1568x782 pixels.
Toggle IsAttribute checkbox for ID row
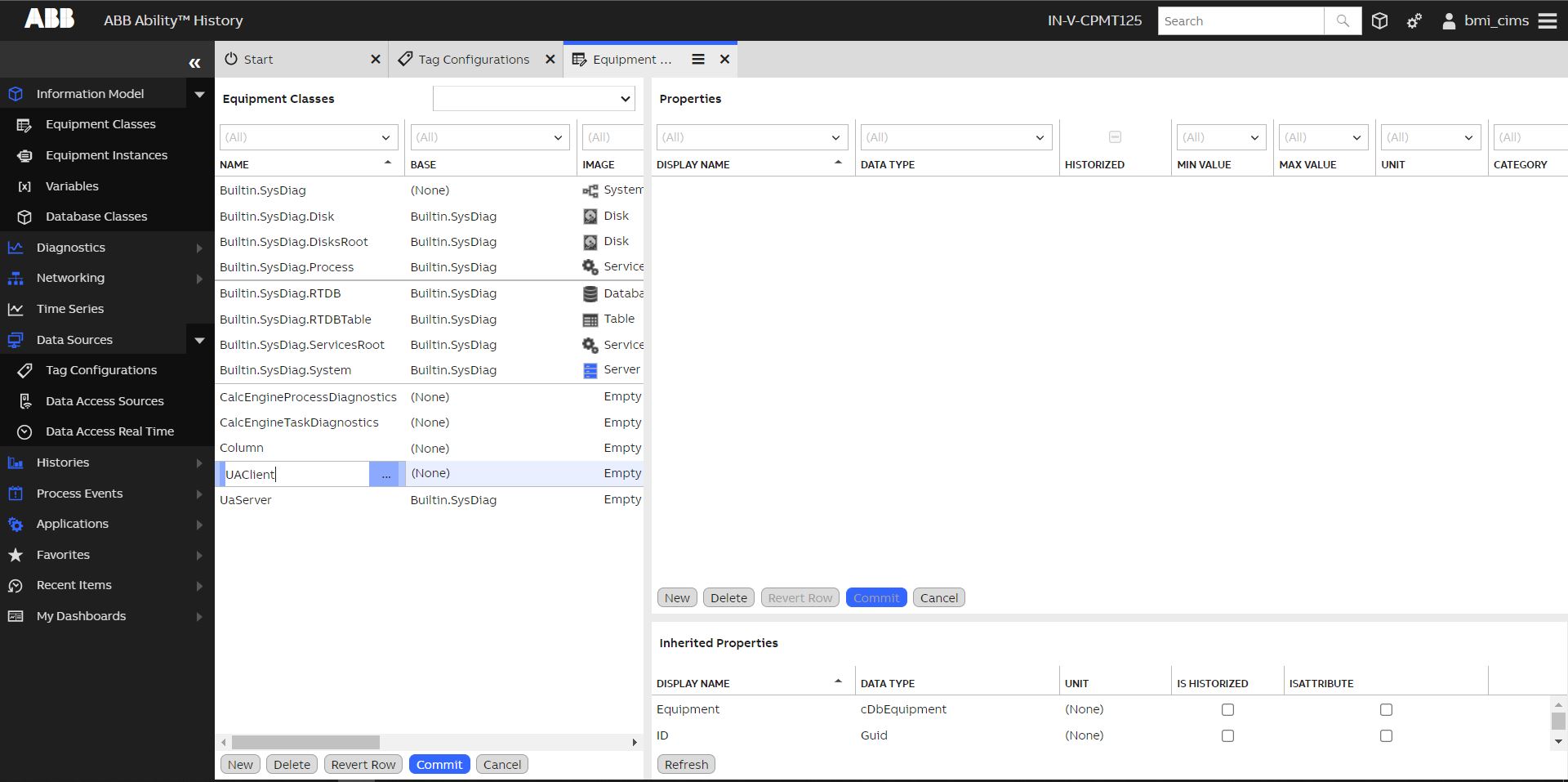coord(1386,736)
